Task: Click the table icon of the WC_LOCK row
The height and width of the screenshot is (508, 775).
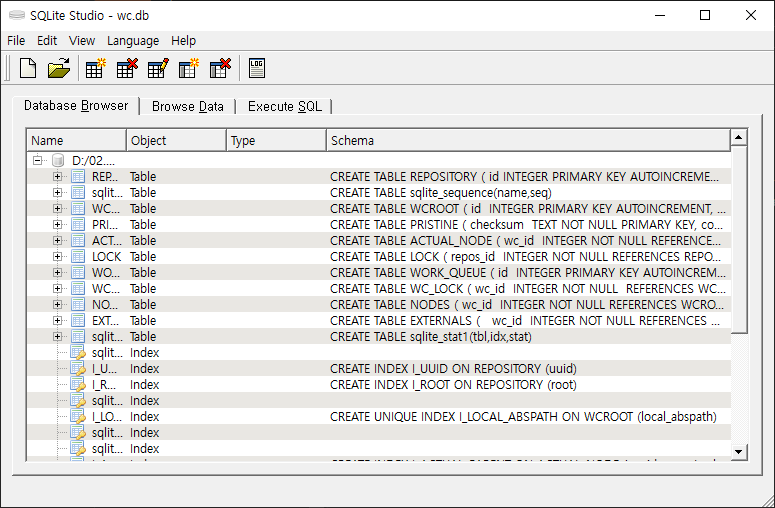Action: [x=78, y=288]
